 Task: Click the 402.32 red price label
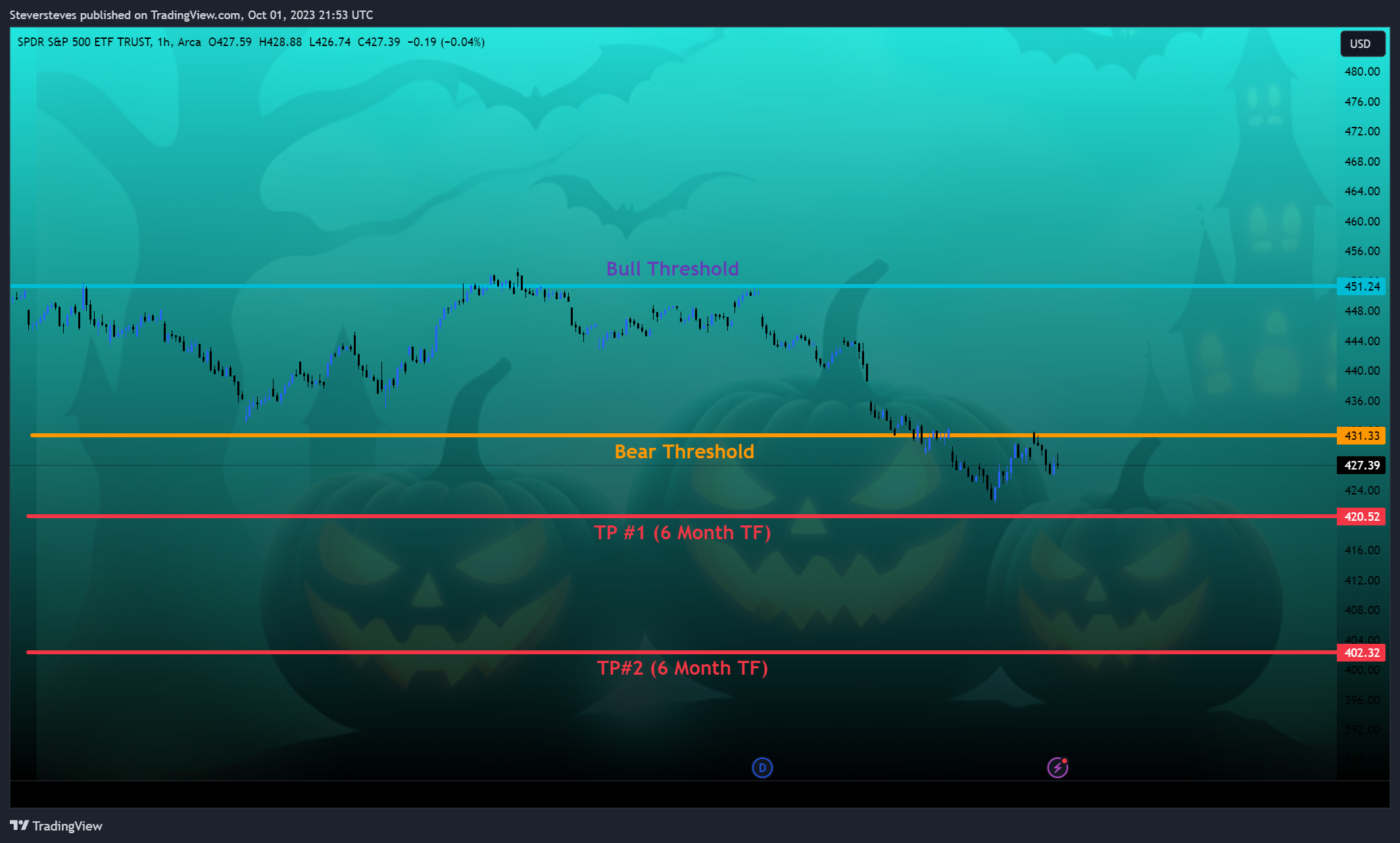point(1362,653)
